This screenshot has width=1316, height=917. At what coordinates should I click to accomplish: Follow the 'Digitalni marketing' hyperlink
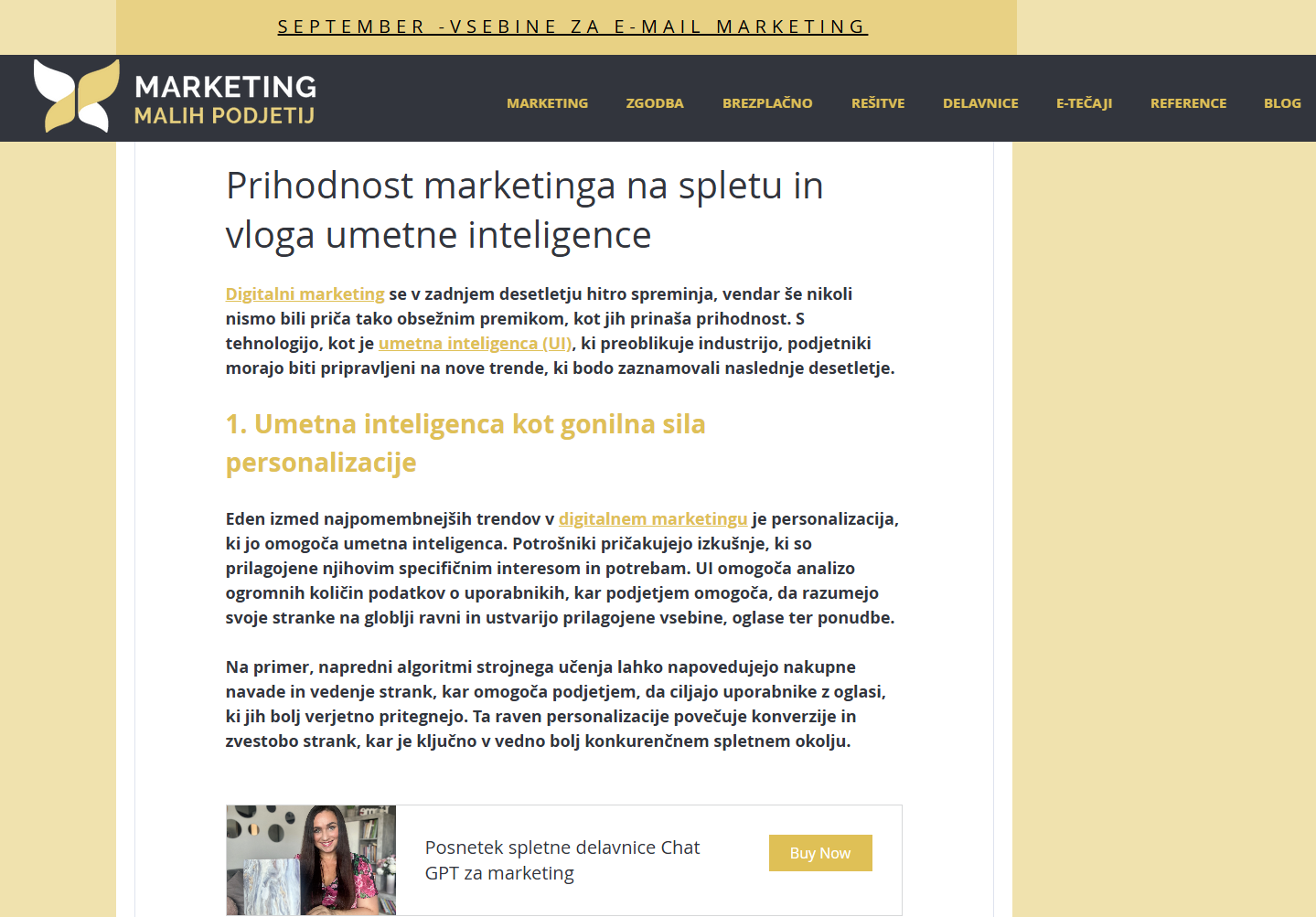click(305, 294)
